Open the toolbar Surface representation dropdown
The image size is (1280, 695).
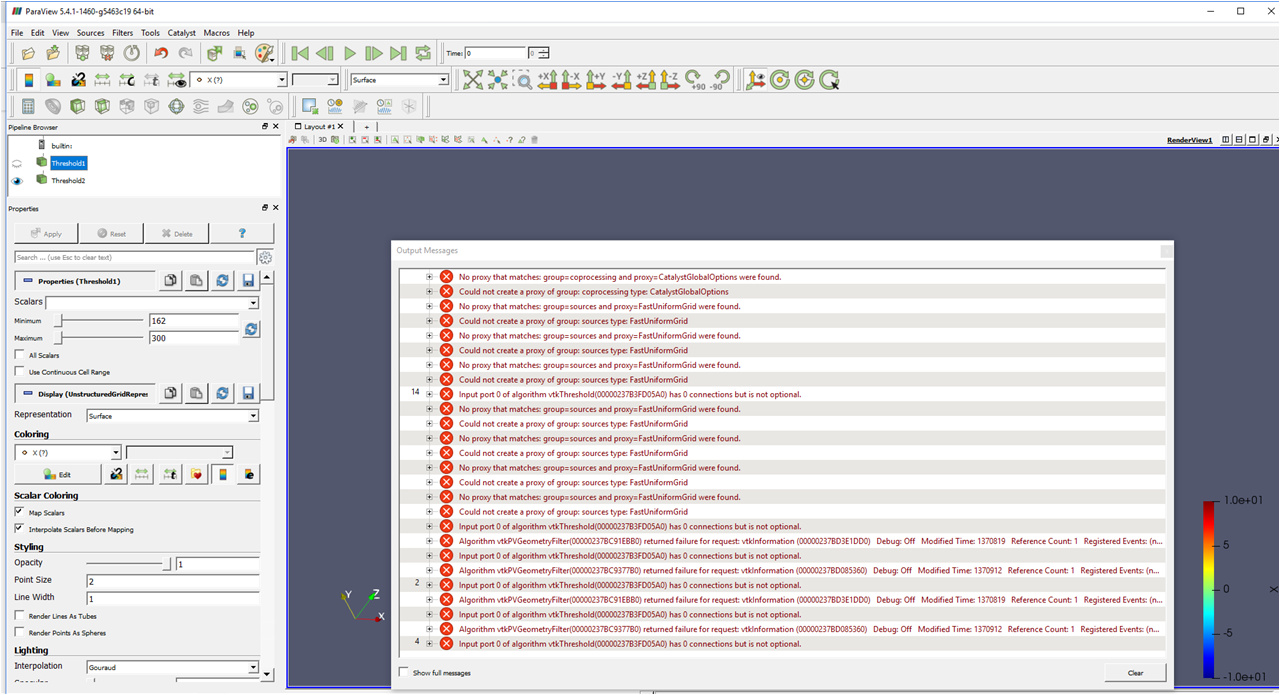pos(399,80)
